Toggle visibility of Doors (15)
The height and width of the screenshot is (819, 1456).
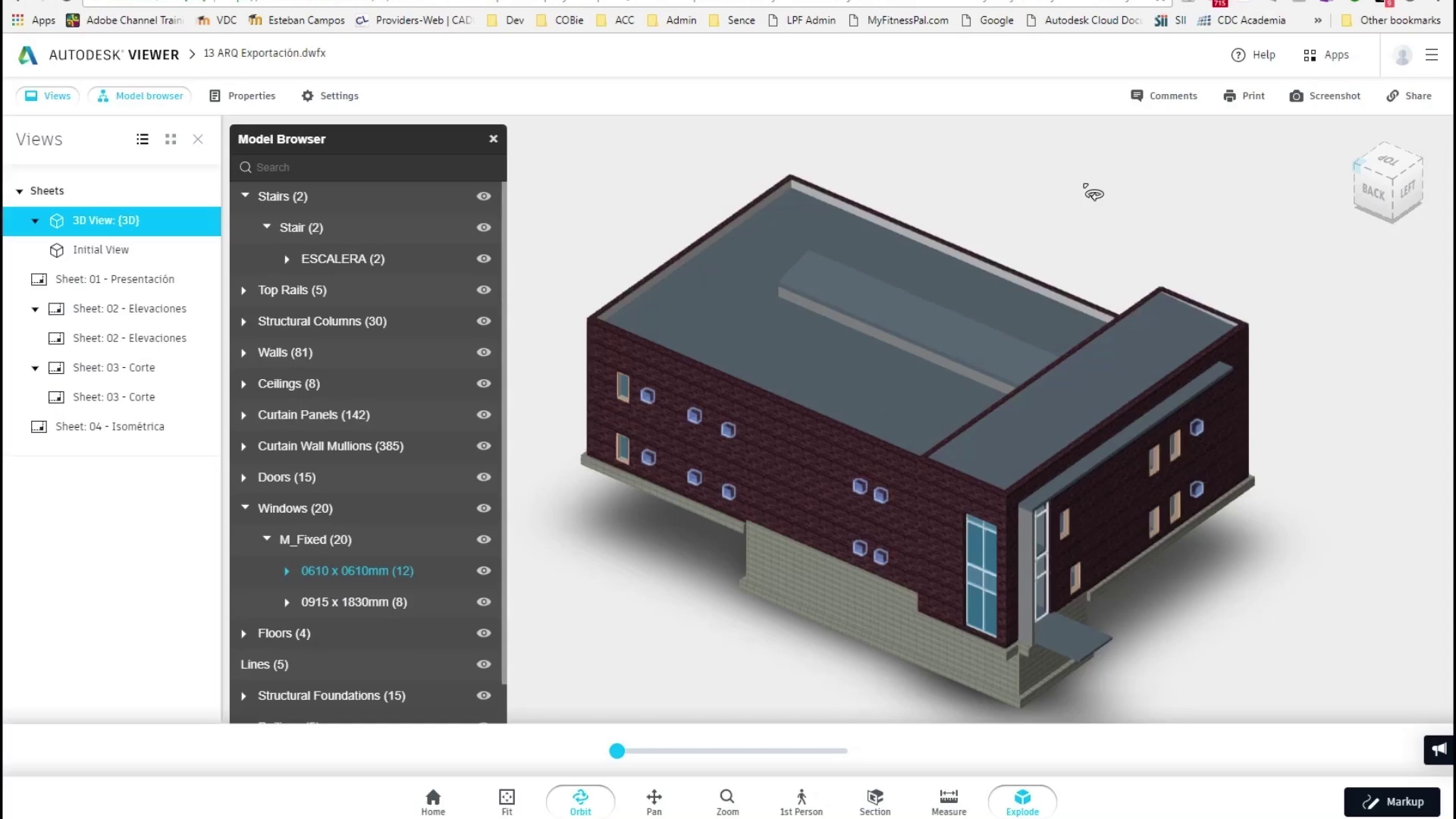[x=484, y=478]
